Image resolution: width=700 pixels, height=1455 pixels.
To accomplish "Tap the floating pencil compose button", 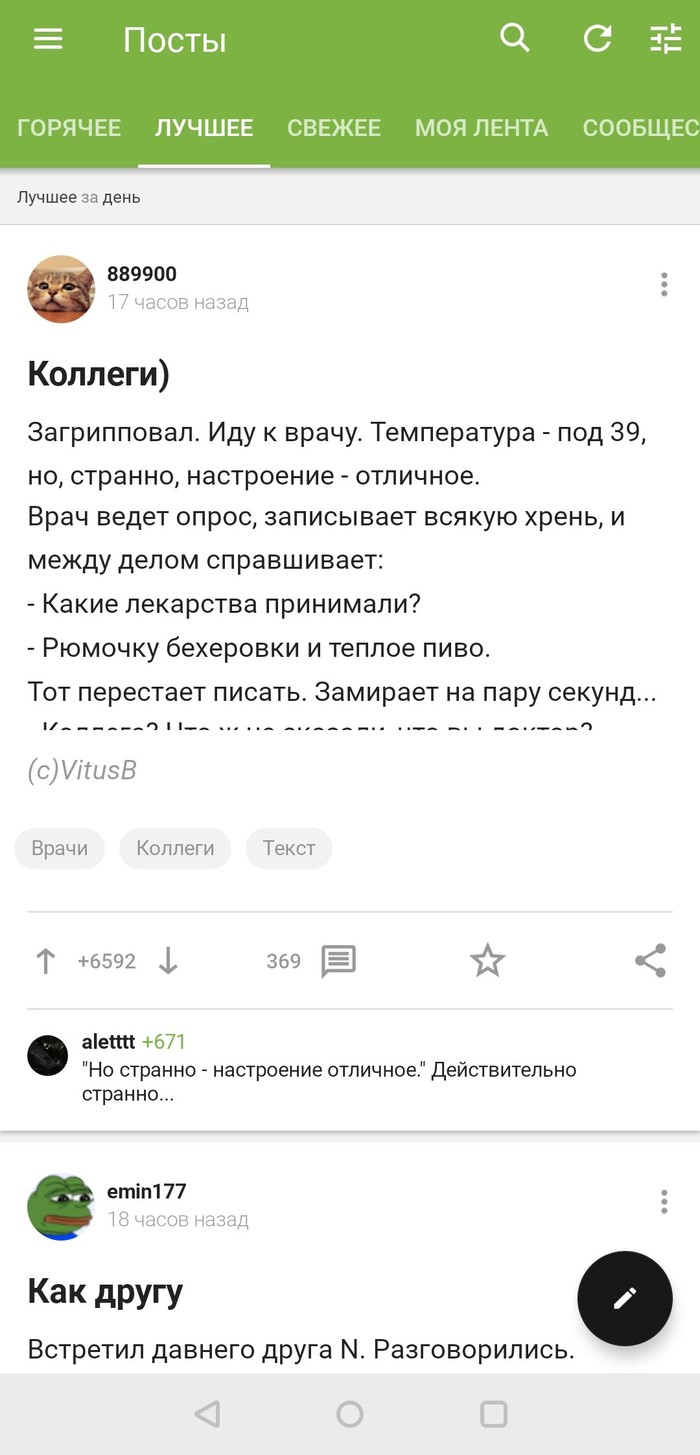I will [624, 1298].
